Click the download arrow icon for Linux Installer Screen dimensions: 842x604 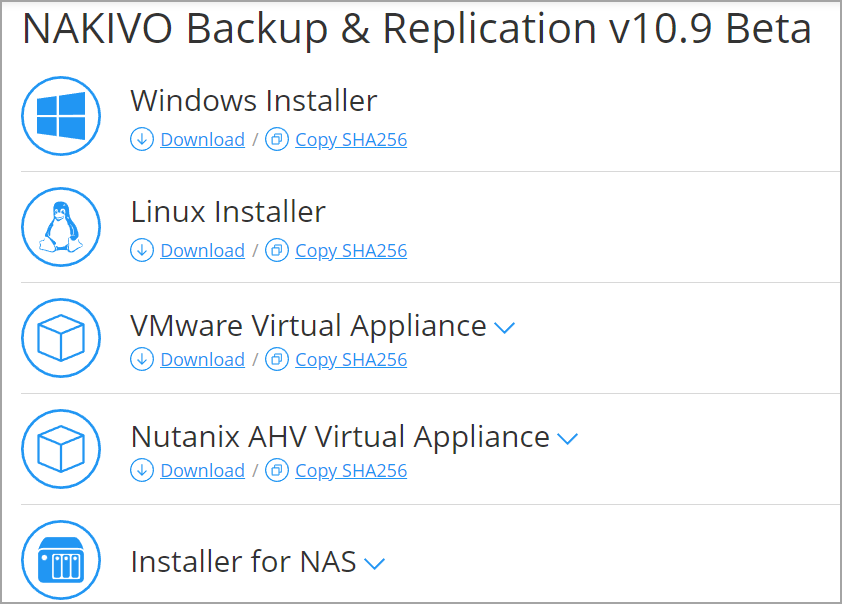click(x=142, y=251)
